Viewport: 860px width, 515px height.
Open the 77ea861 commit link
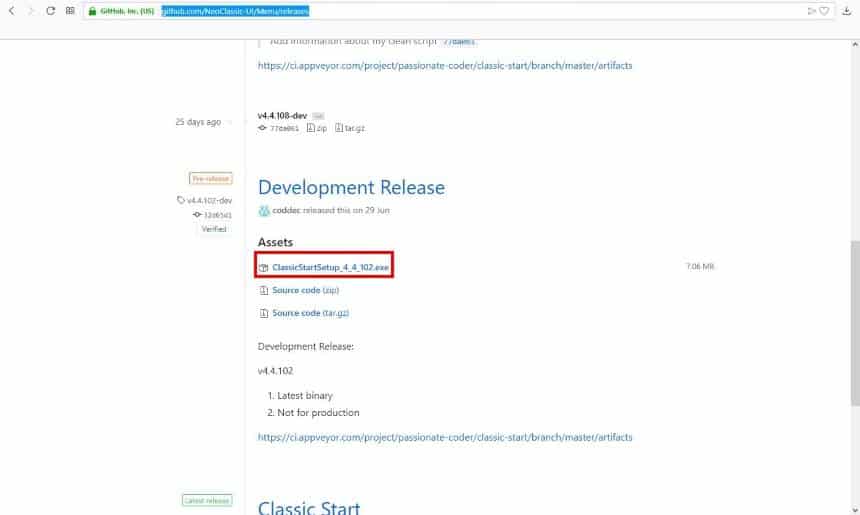pos(284,128)
